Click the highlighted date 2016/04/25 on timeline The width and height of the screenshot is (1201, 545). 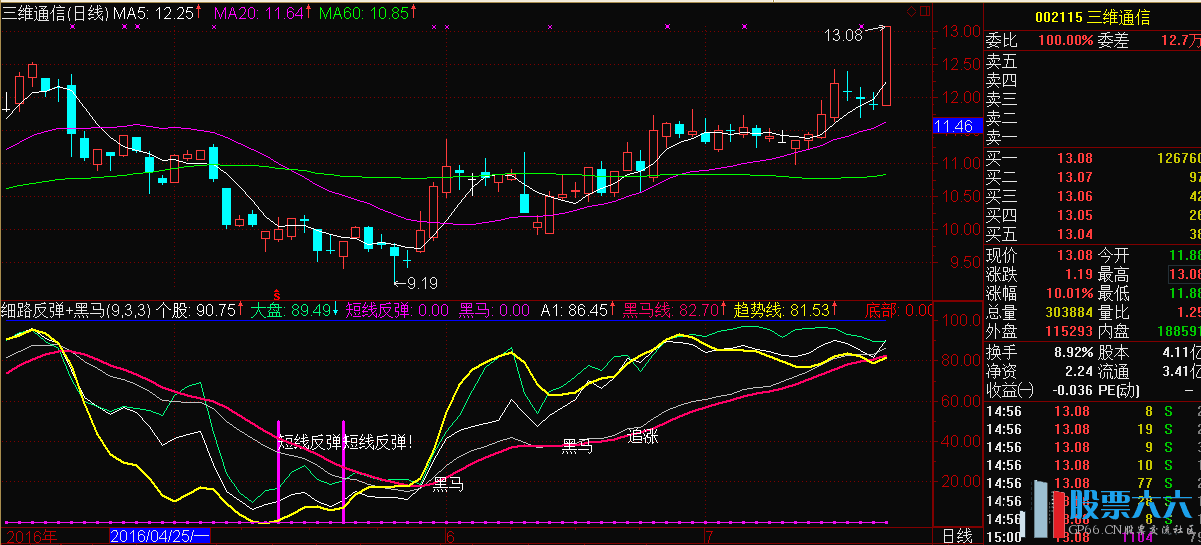(160, 536)
